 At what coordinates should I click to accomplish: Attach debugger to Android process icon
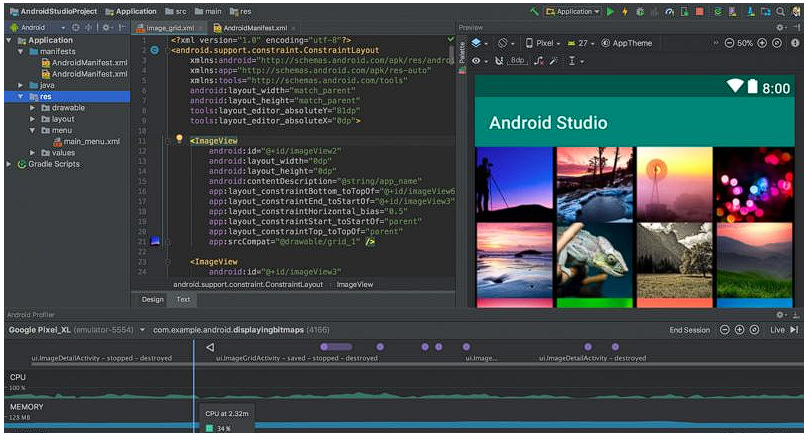click(684, 11)
